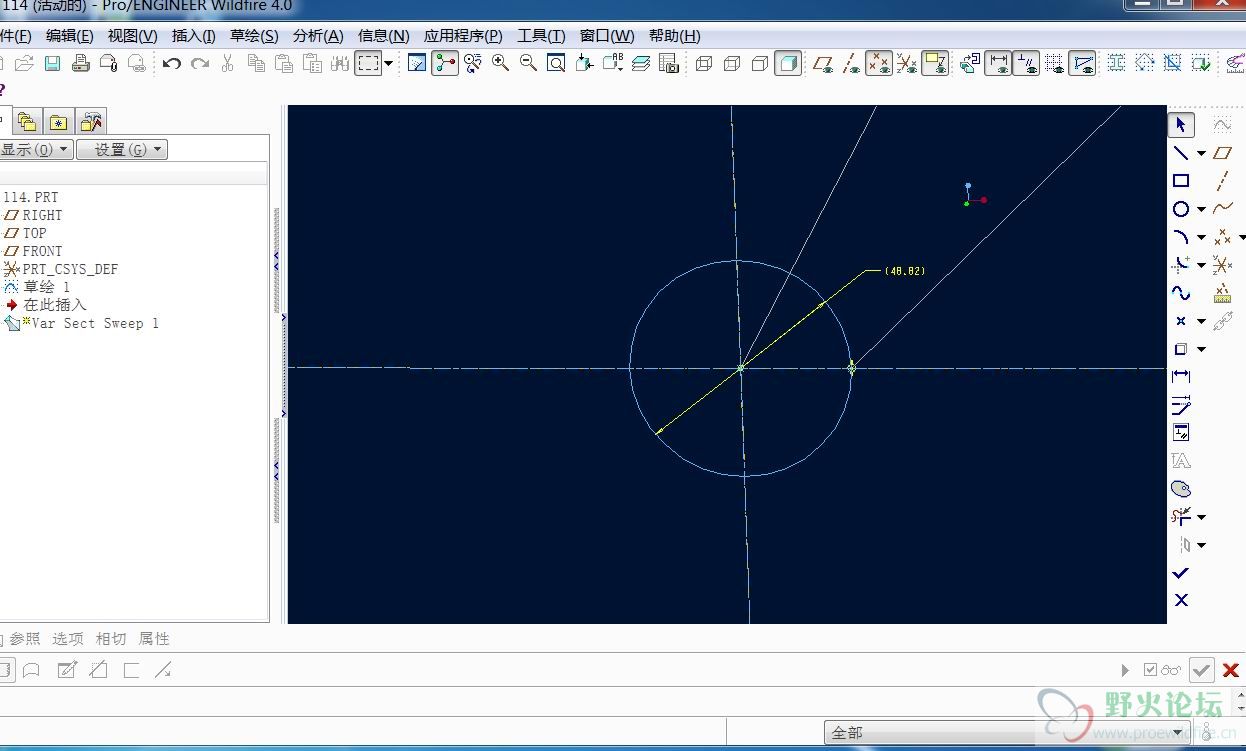The image size is (1246, 751).
Task: Quit the sketch with blue X
Action: coord(1181,600)
